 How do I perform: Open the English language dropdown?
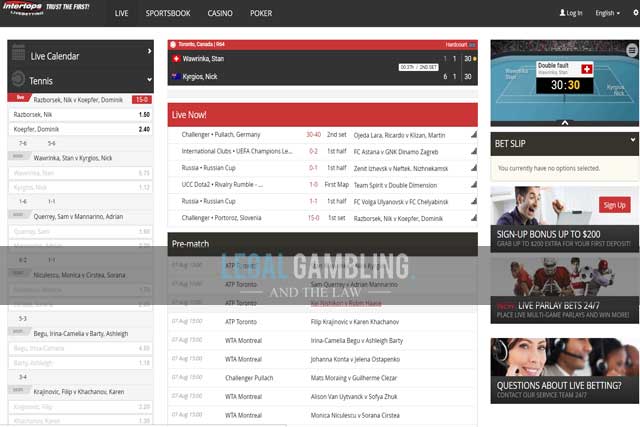(607, 13)
